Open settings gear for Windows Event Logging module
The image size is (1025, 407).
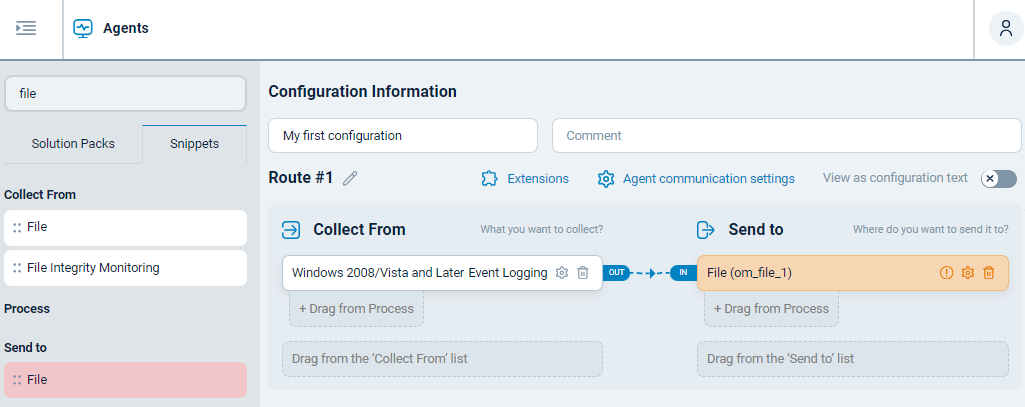point(562,273)
